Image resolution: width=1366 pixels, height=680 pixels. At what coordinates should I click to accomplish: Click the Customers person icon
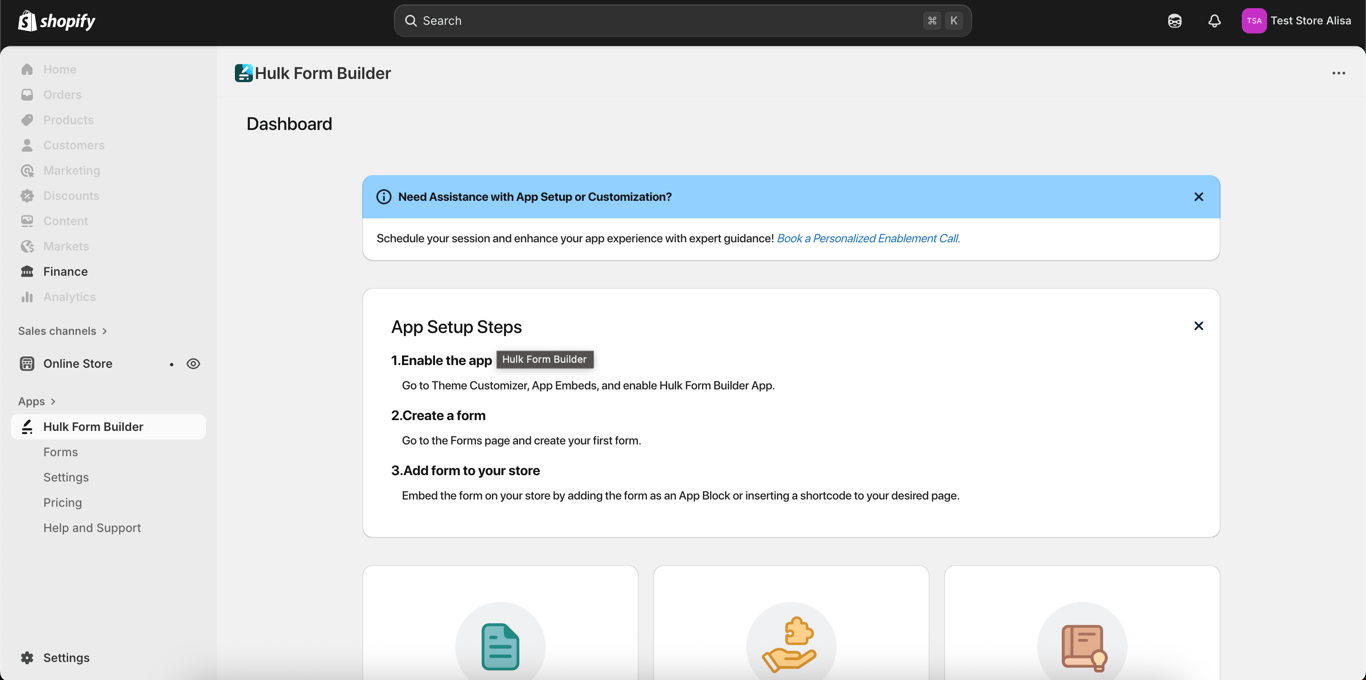pyautogui.click(x=27, y=145)
